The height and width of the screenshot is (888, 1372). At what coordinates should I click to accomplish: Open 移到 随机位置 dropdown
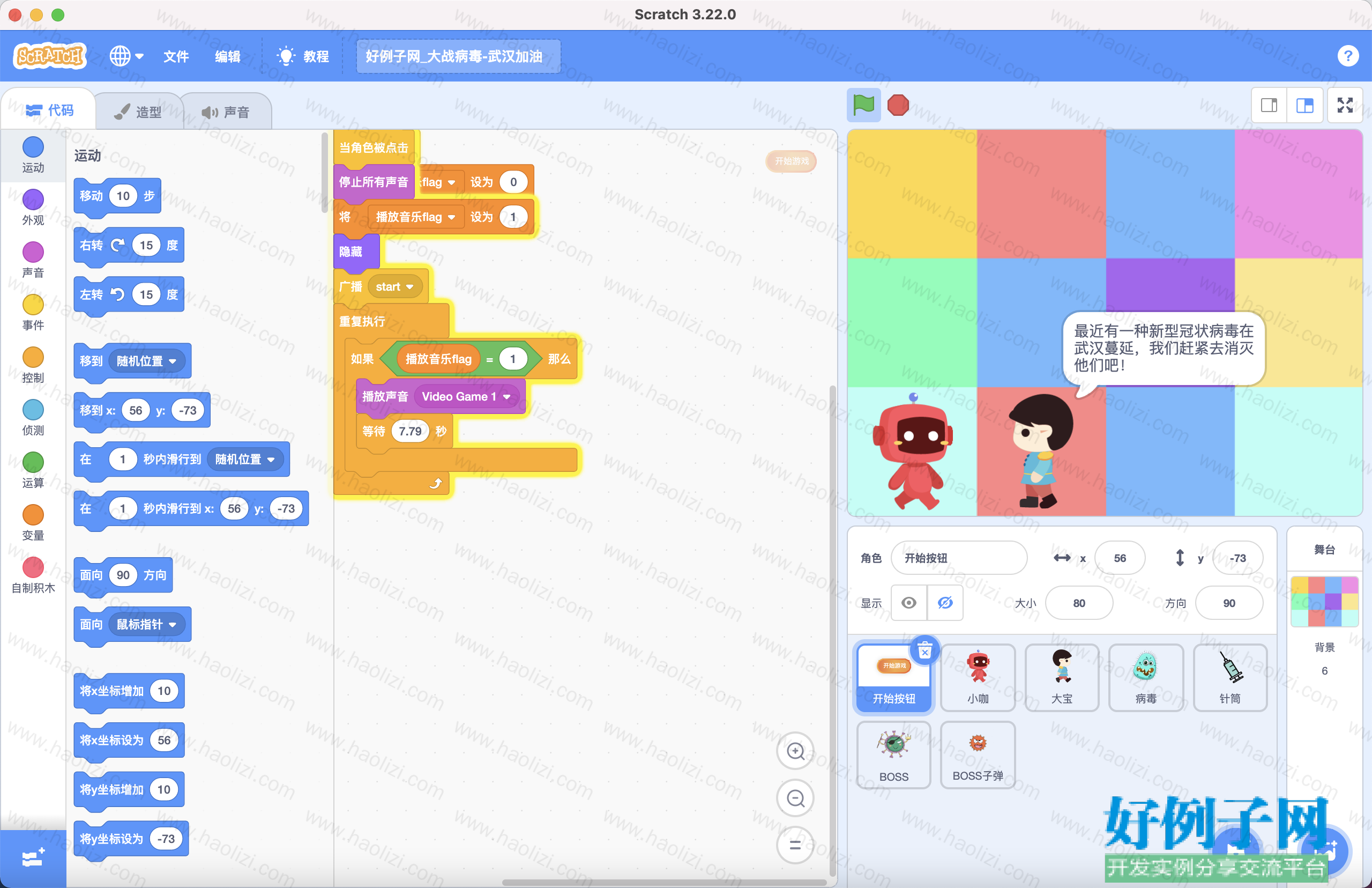pyautogui.click(x=146, y=361)
